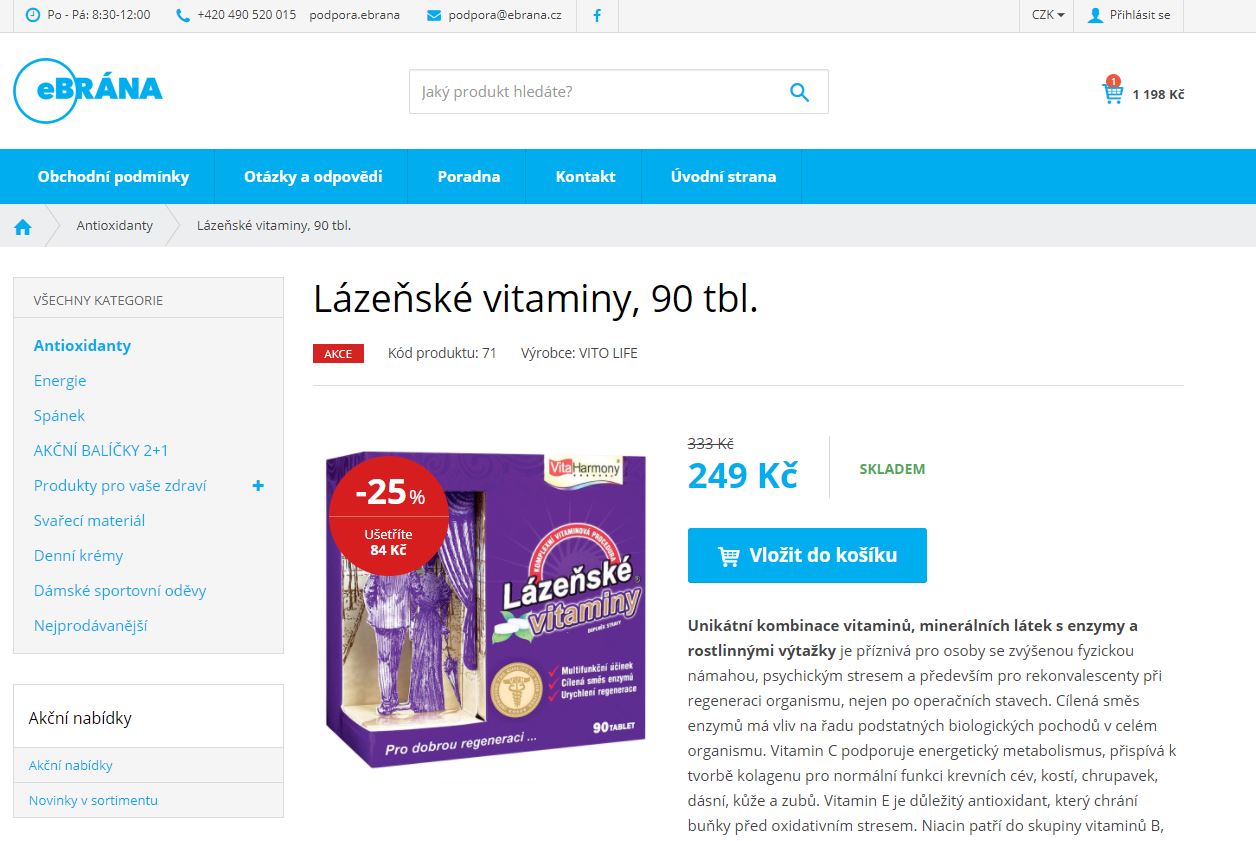Viewport: 1256px width, 841px height.
Task: Open the shopping cart icon
Action: pyautogui.click(x=1112, y=93)
